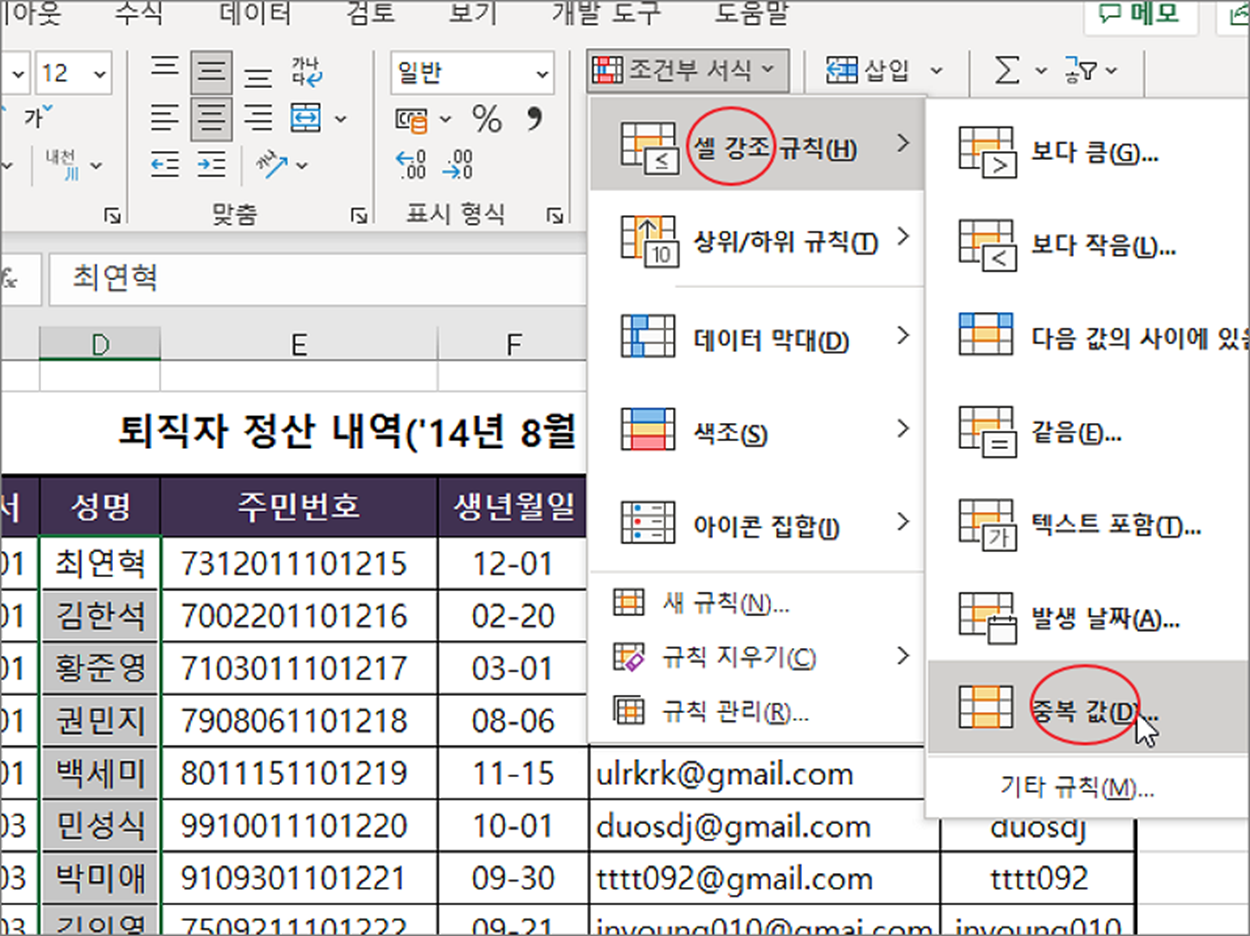Toggle Middle Align vertical alignment
This screenshot has height=936, width=1250.
click(x=211, y=72)
